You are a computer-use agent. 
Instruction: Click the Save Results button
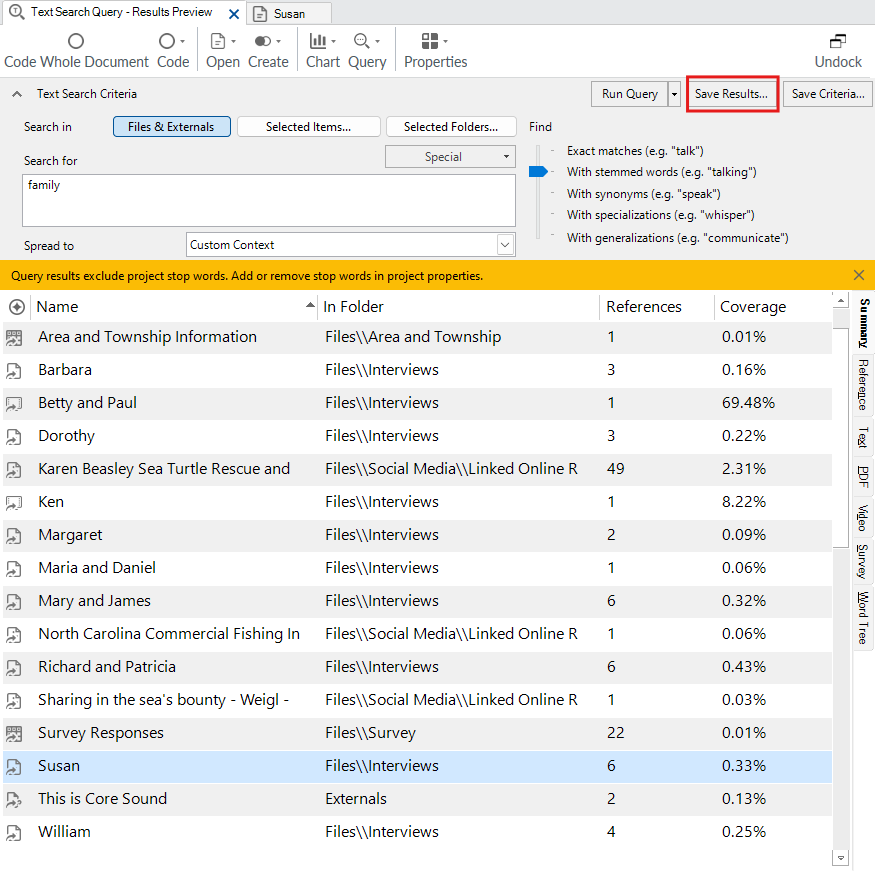731,94
